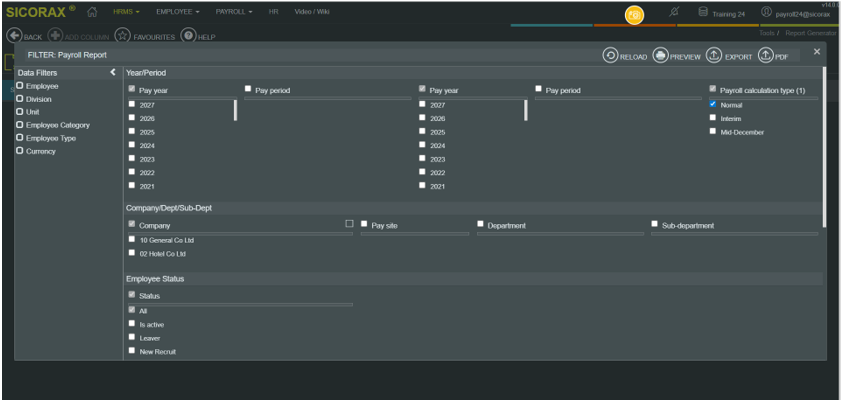Open Help via the question mark icon
This screenshot has height=401, width=841.
click(188, 36)
